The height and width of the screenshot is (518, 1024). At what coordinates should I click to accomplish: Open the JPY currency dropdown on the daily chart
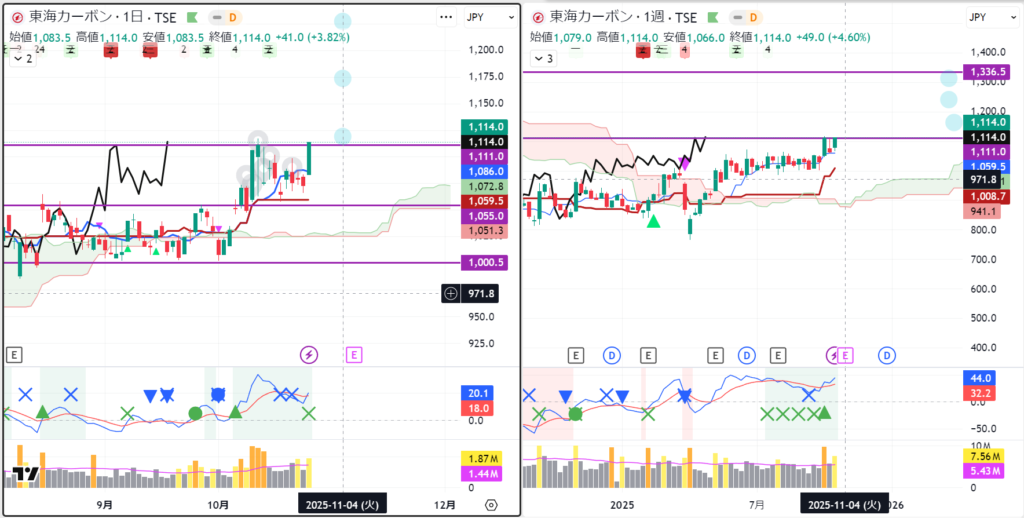pyautogui.click(x=474, y=17)
